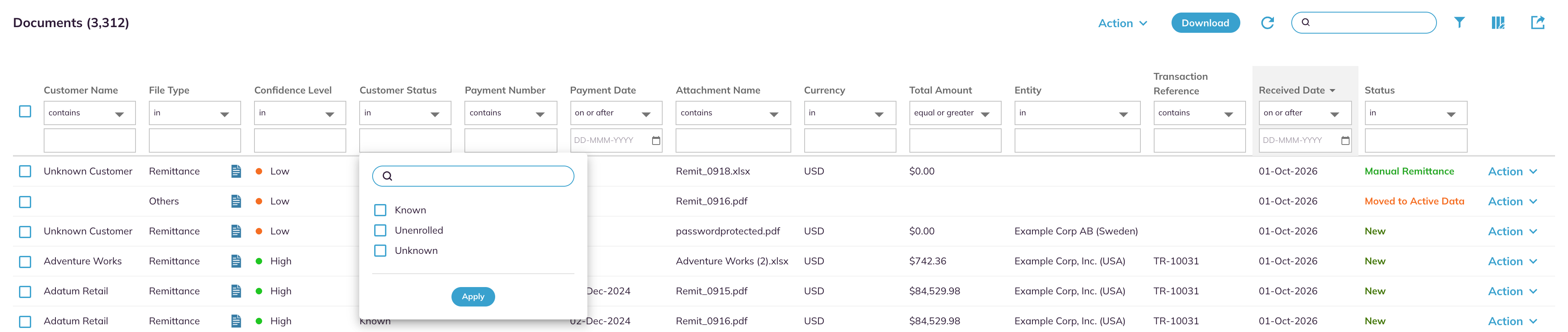Image resolution: width=1568 pixels, height=332 pixels.
Task: Select row checkbox for passwordprotected.pdf
Action: (25, 232)
